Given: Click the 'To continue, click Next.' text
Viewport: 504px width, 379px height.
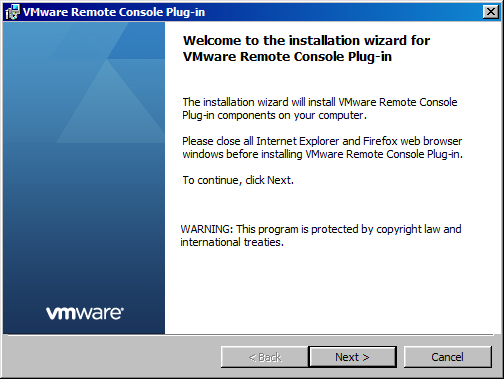Looking at the screenshot, I should pos(238,180).
